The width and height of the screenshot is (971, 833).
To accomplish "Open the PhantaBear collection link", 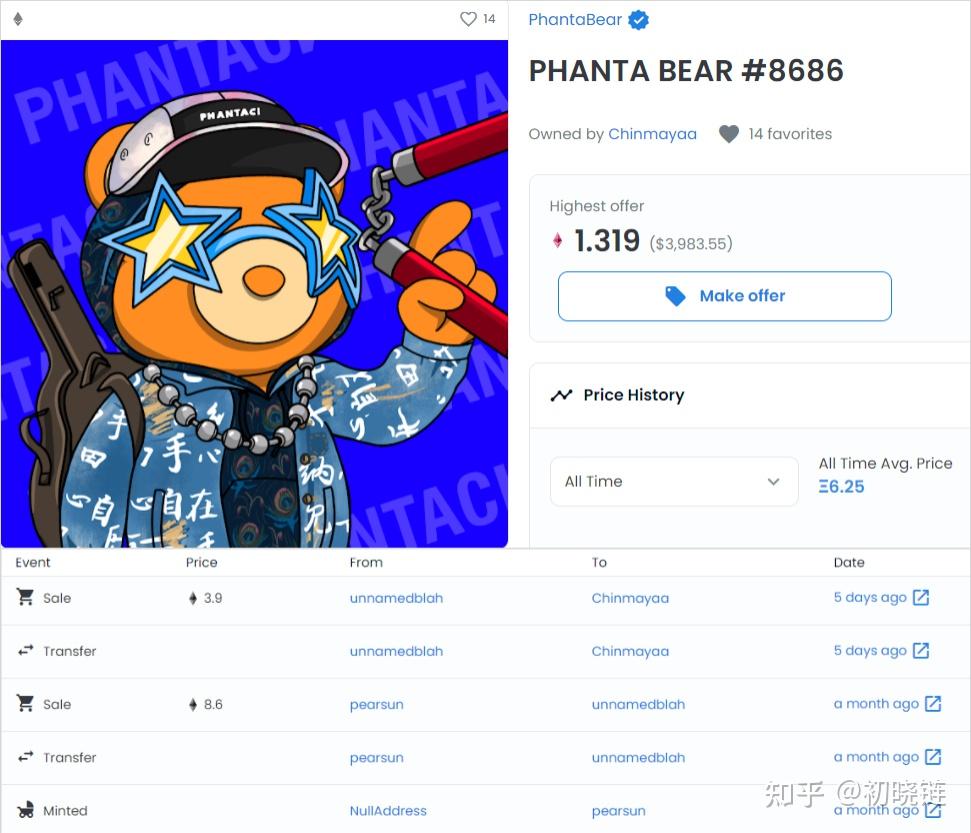I will point(575,20).
